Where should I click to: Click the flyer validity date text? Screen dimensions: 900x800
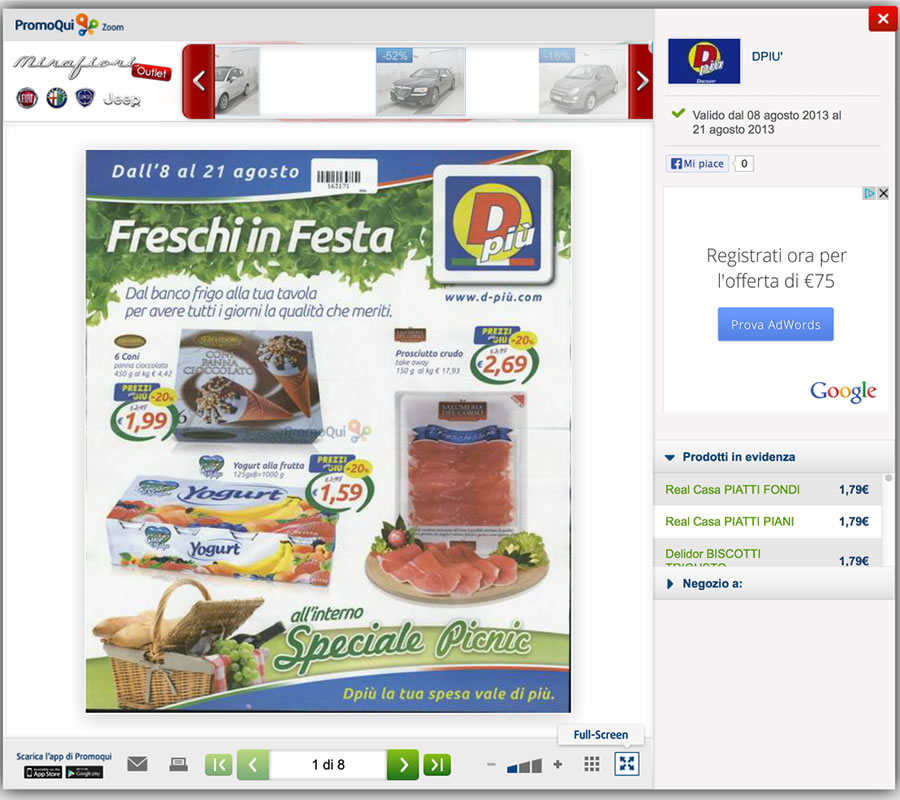[766, 122]
